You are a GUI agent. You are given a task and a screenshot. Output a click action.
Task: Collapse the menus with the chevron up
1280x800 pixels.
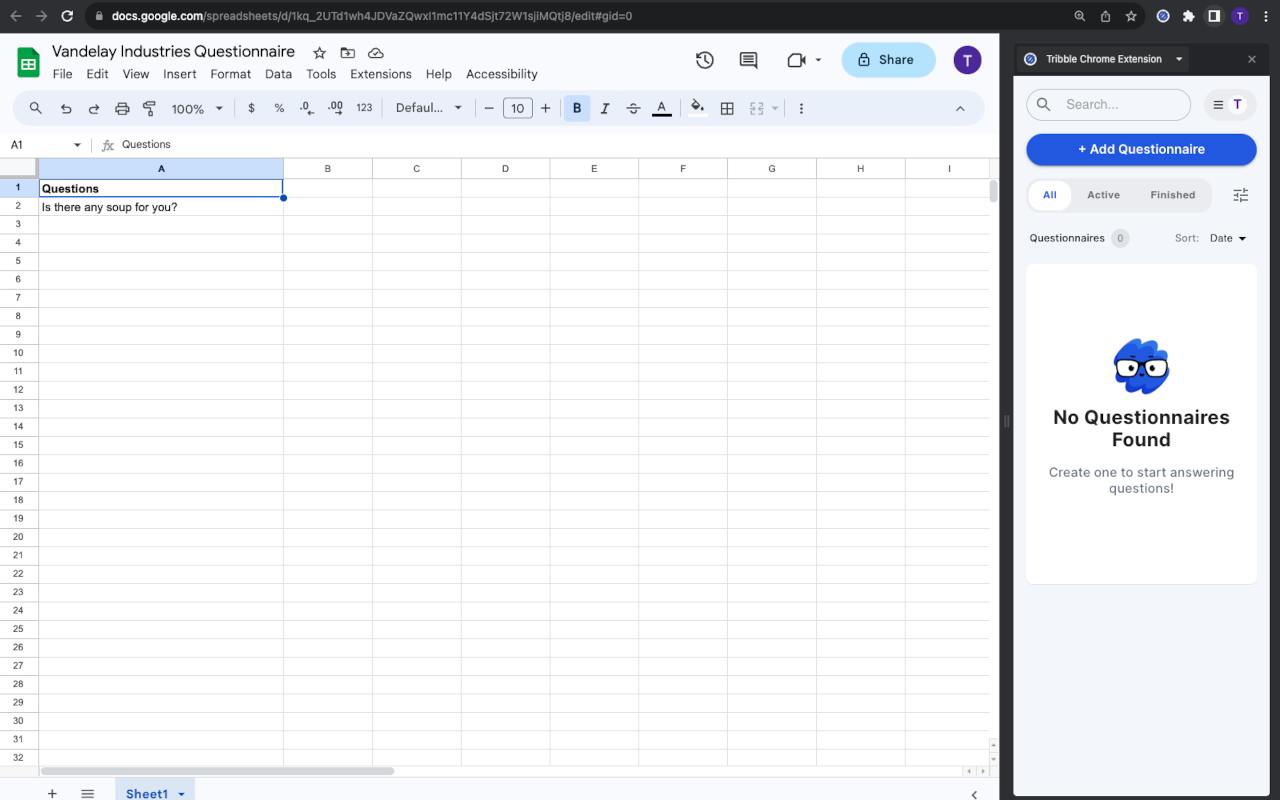click(x=960, y=108)
